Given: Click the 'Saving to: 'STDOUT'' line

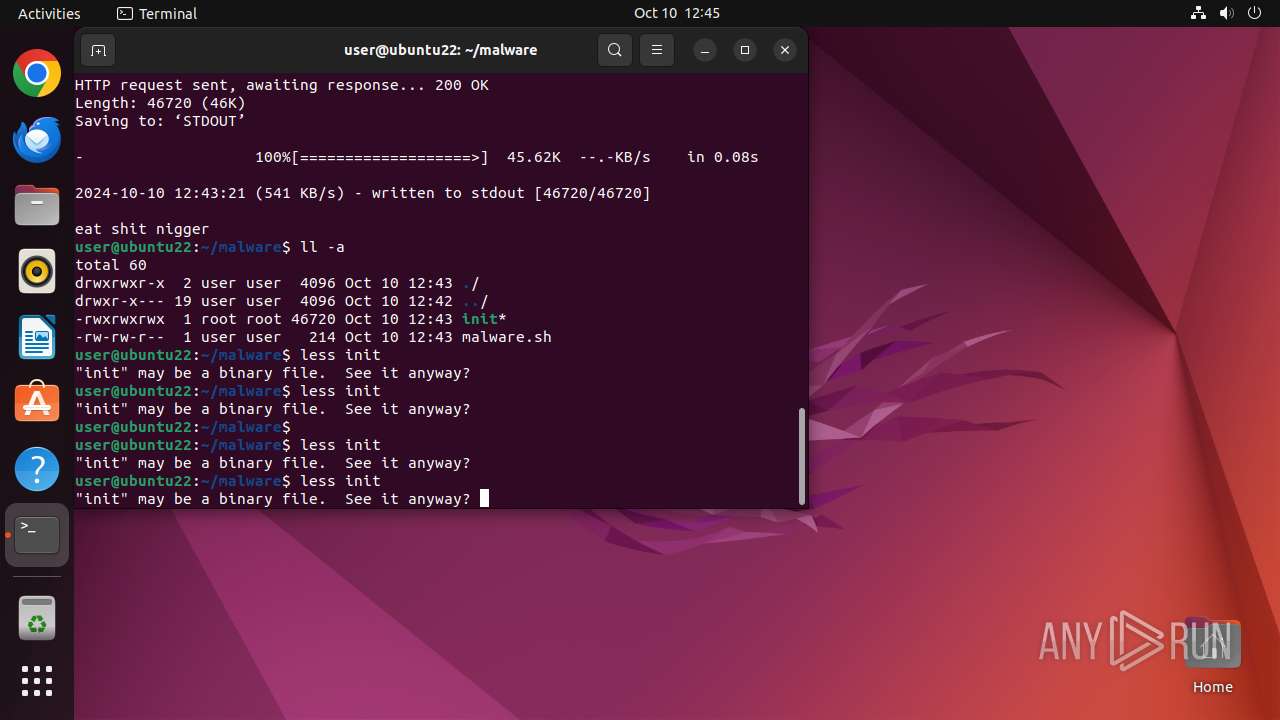Looking at the screenshot, I should pos(160,121).
